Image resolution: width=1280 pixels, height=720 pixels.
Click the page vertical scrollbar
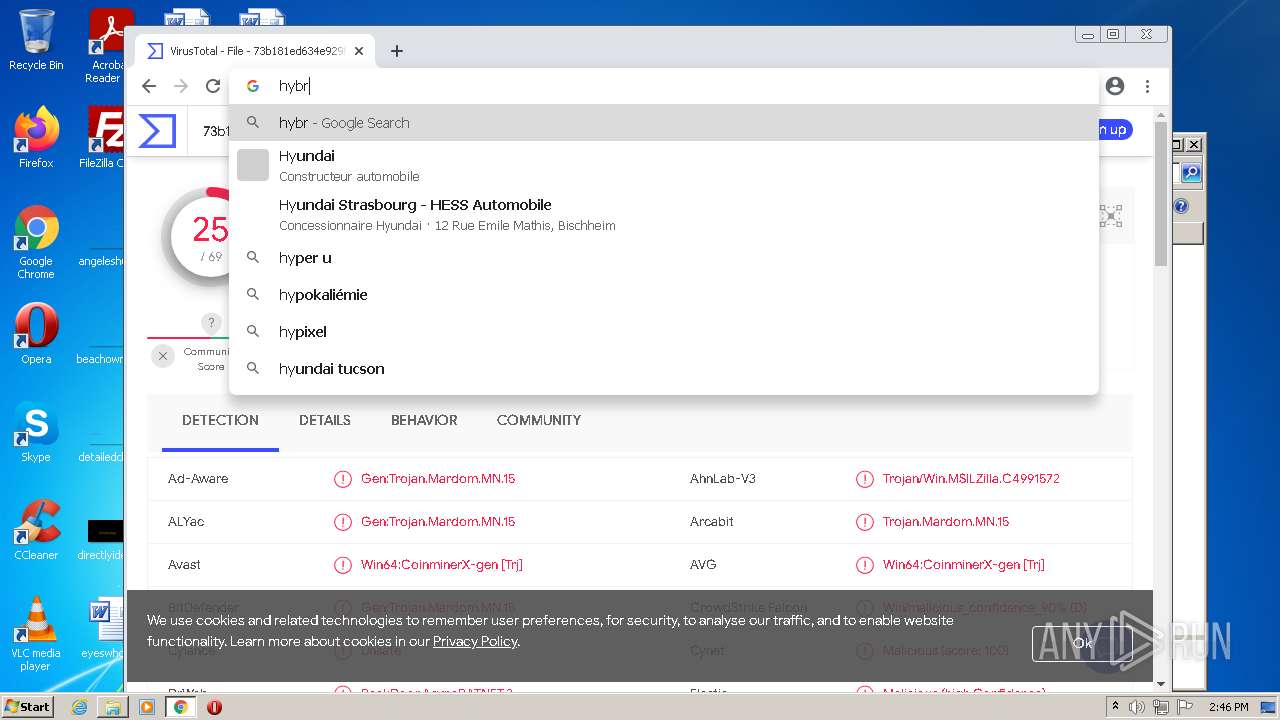[x=1161, y=195]
